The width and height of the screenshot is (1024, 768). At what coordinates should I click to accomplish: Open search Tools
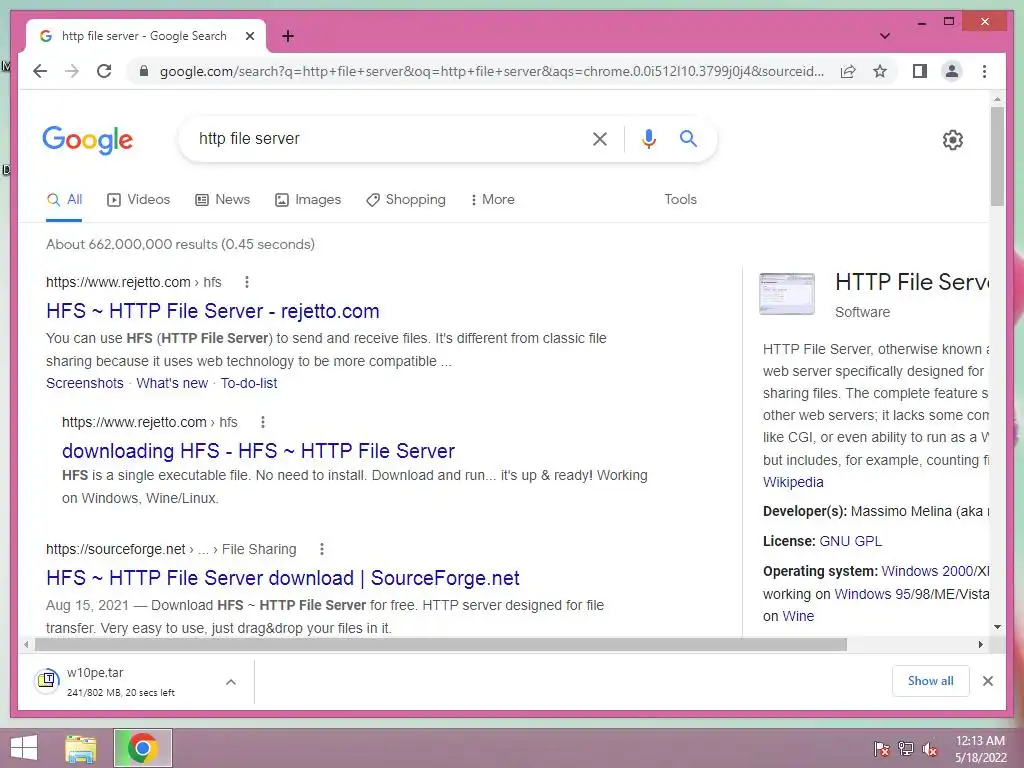[680, 200]
